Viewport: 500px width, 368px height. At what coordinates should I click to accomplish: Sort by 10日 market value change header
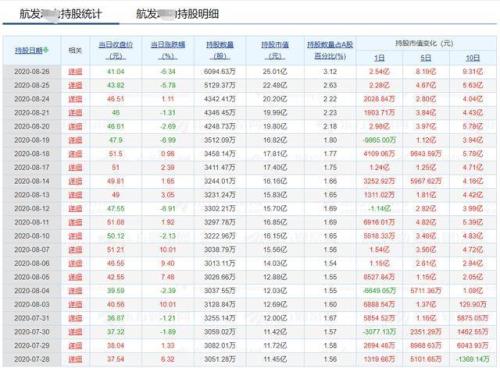click(472, 58)
